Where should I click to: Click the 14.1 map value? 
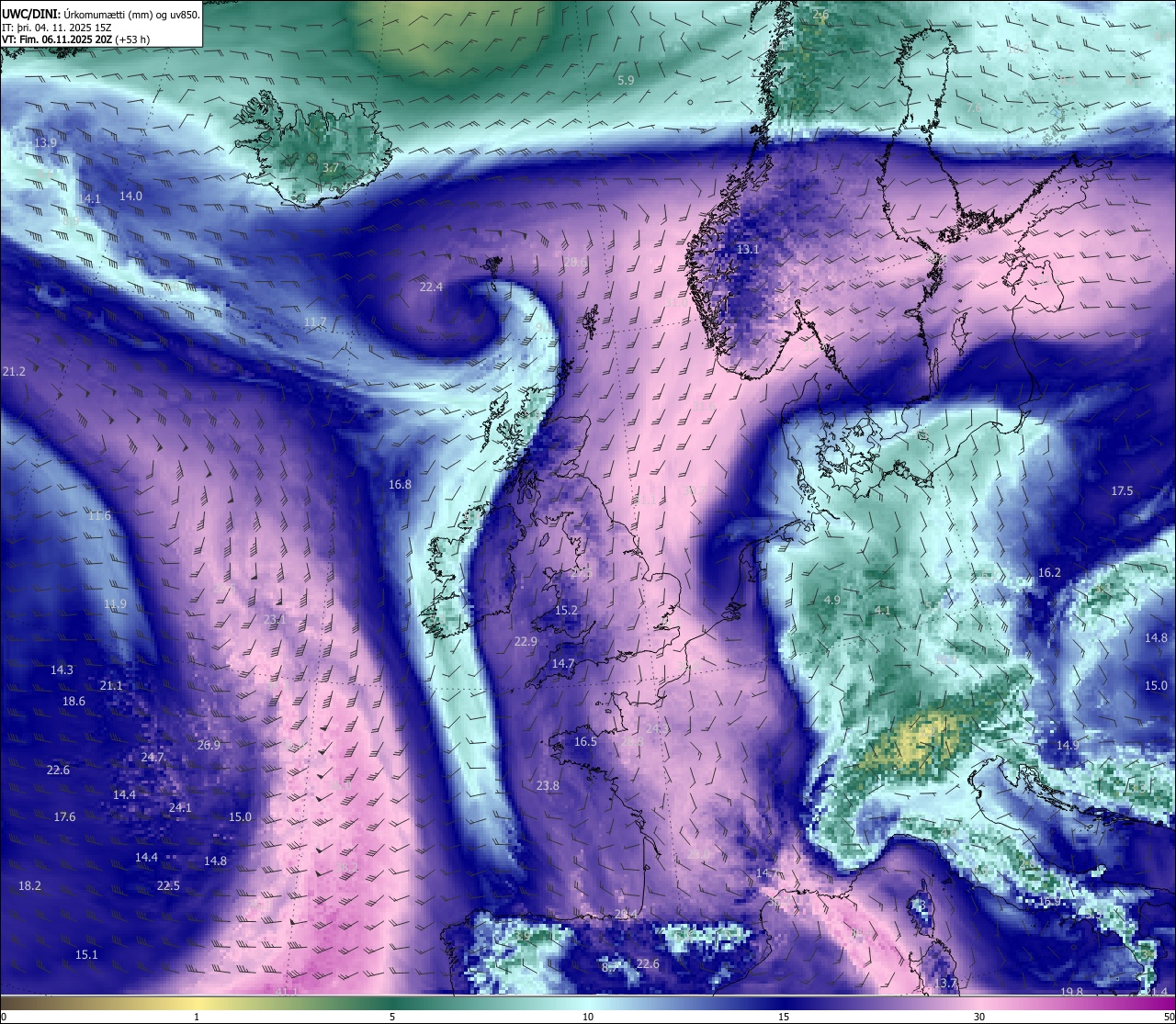89,198
